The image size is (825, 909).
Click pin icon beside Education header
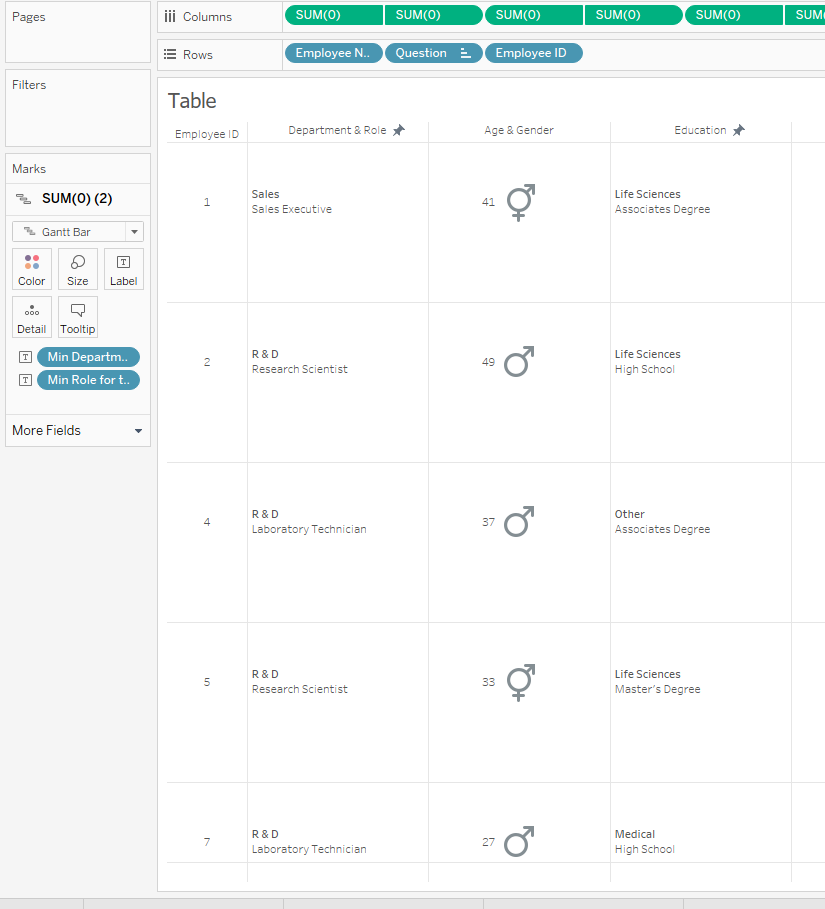pos(739,131)
